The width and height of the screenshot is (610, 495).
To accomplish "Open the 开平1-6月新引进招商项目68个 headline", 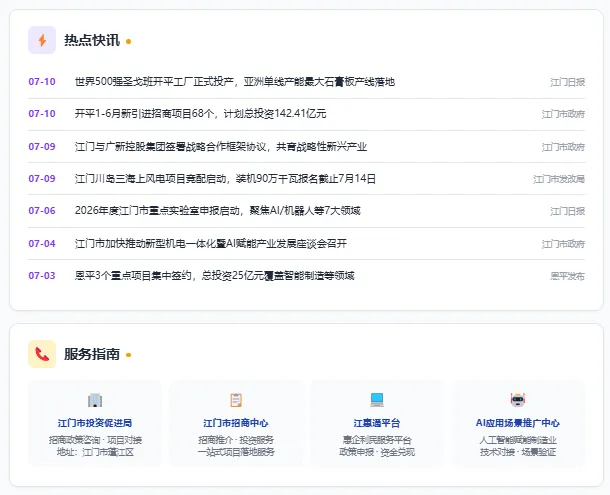I will pos(200,114).
